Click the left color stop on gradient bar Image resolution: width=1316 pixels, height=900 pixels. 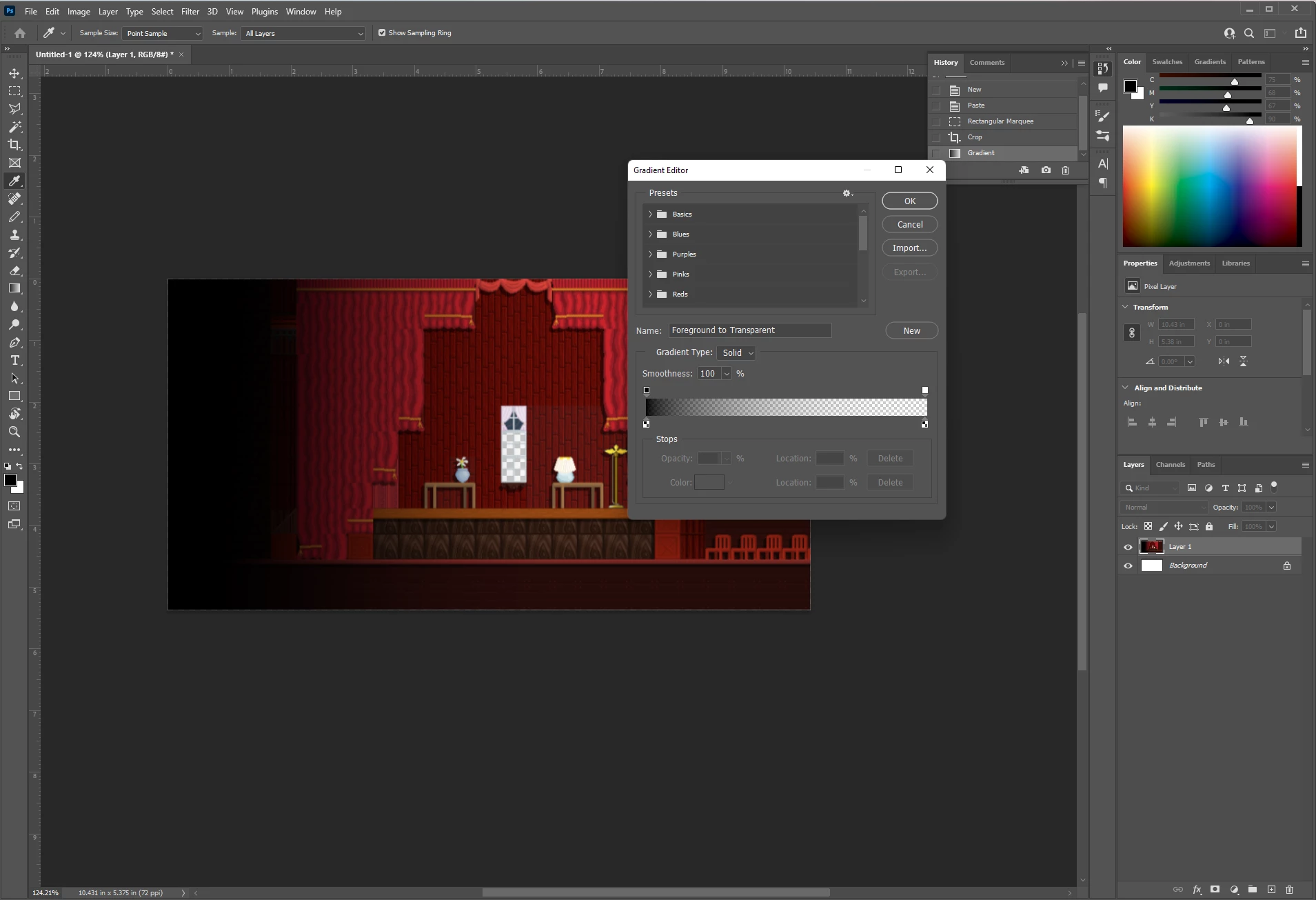pyautogui.click(x=646, y=424)
